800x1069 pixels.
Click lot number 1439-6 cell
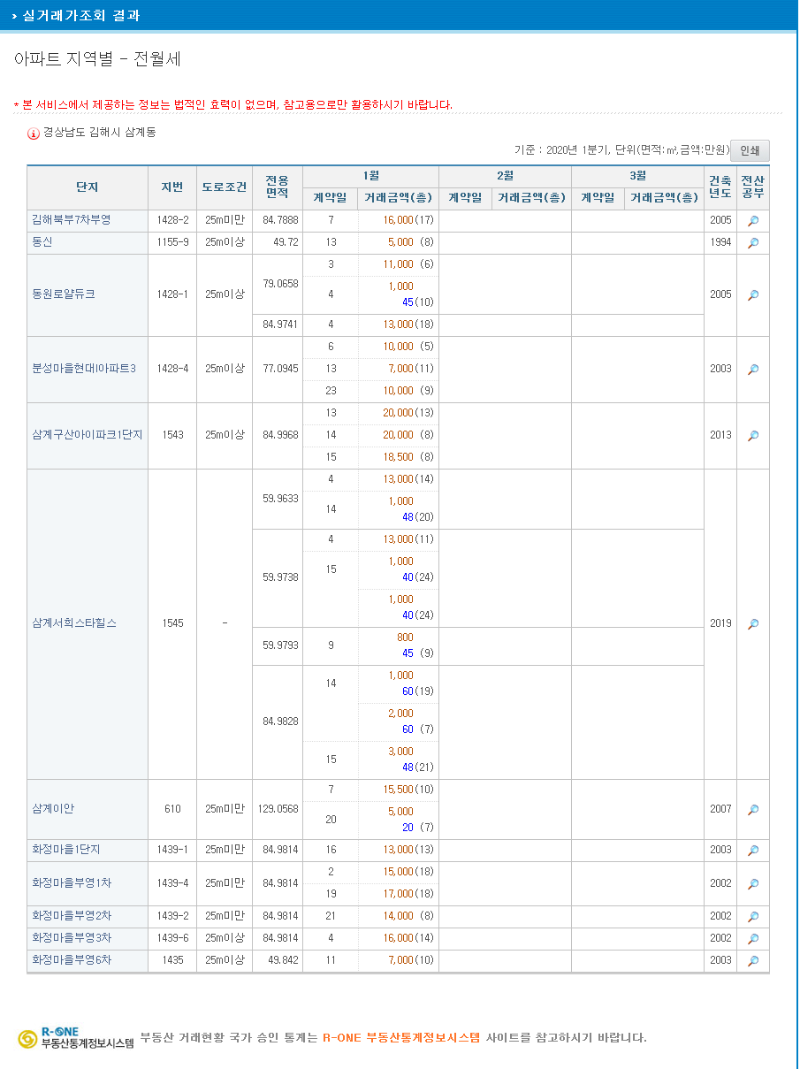click(x=173, y=938)
